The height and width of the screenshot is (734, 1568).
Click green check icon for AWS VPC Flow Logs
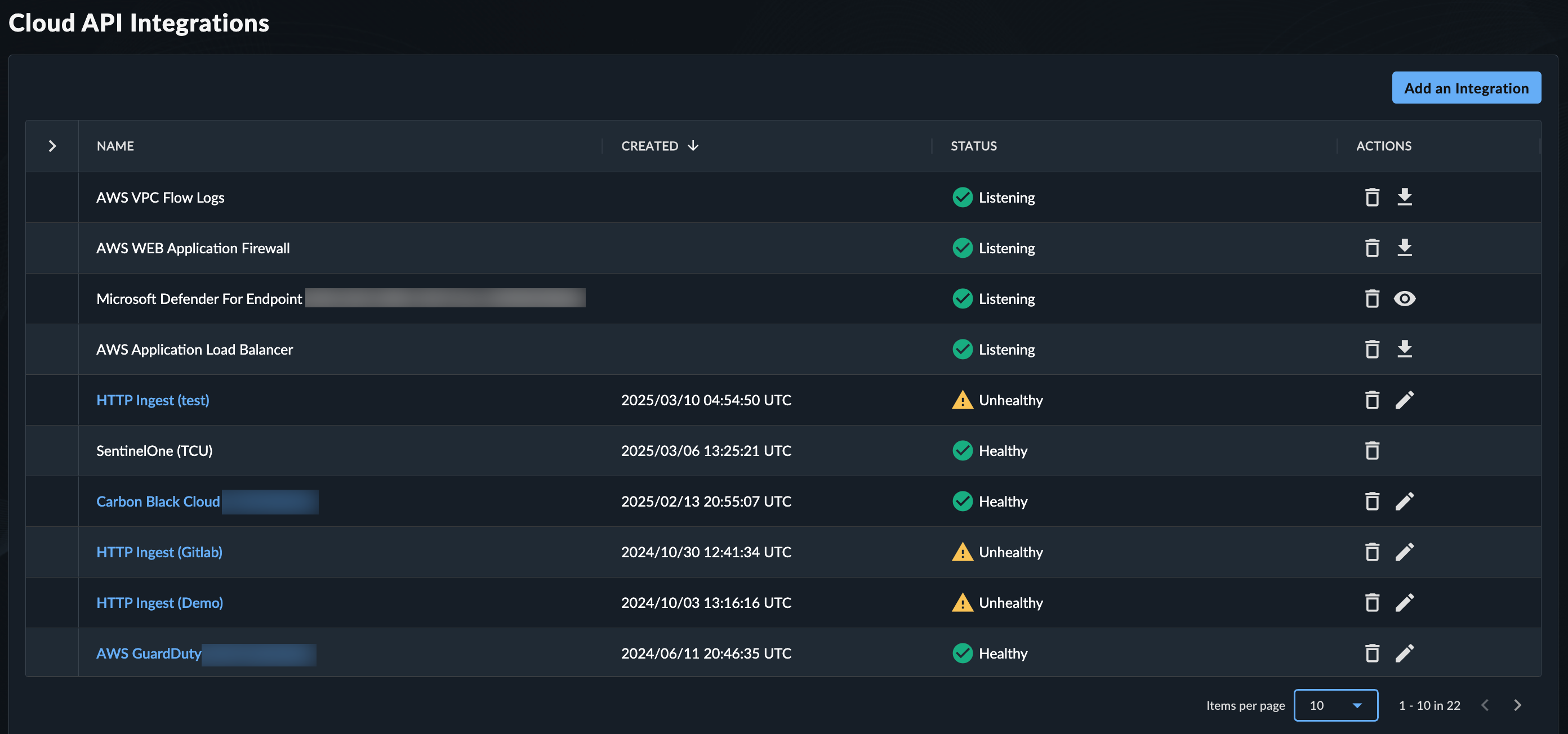(x=963, y=198)
